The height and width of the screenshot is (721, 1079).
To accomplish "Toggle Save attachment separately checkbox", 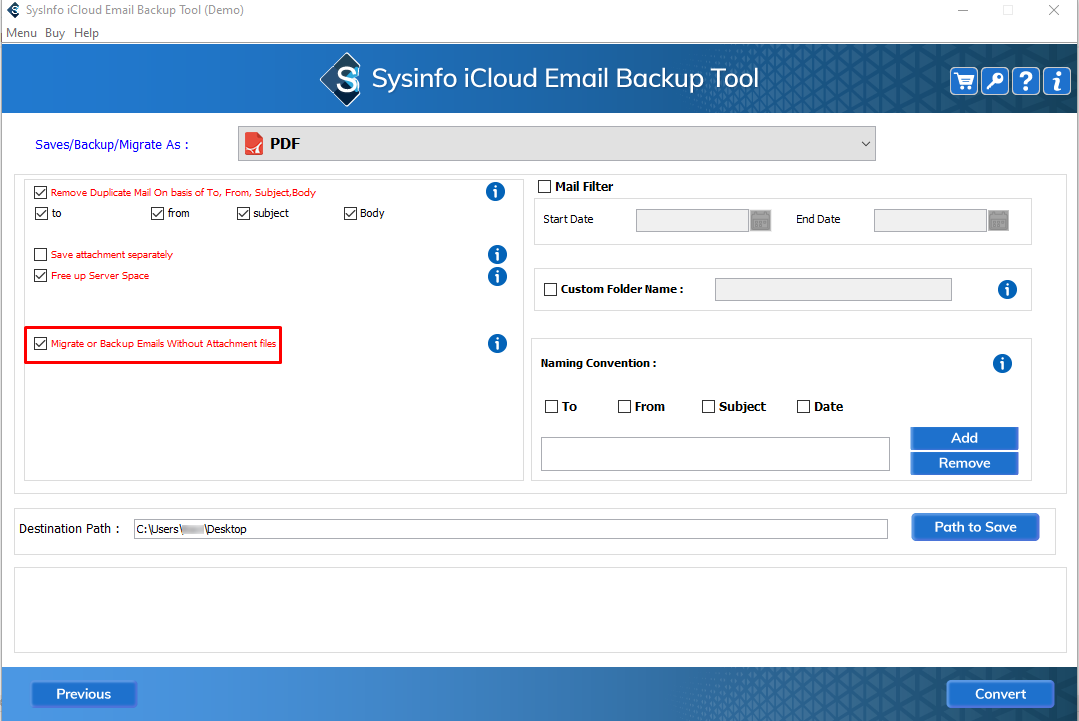I will click(x=41, y=255).
